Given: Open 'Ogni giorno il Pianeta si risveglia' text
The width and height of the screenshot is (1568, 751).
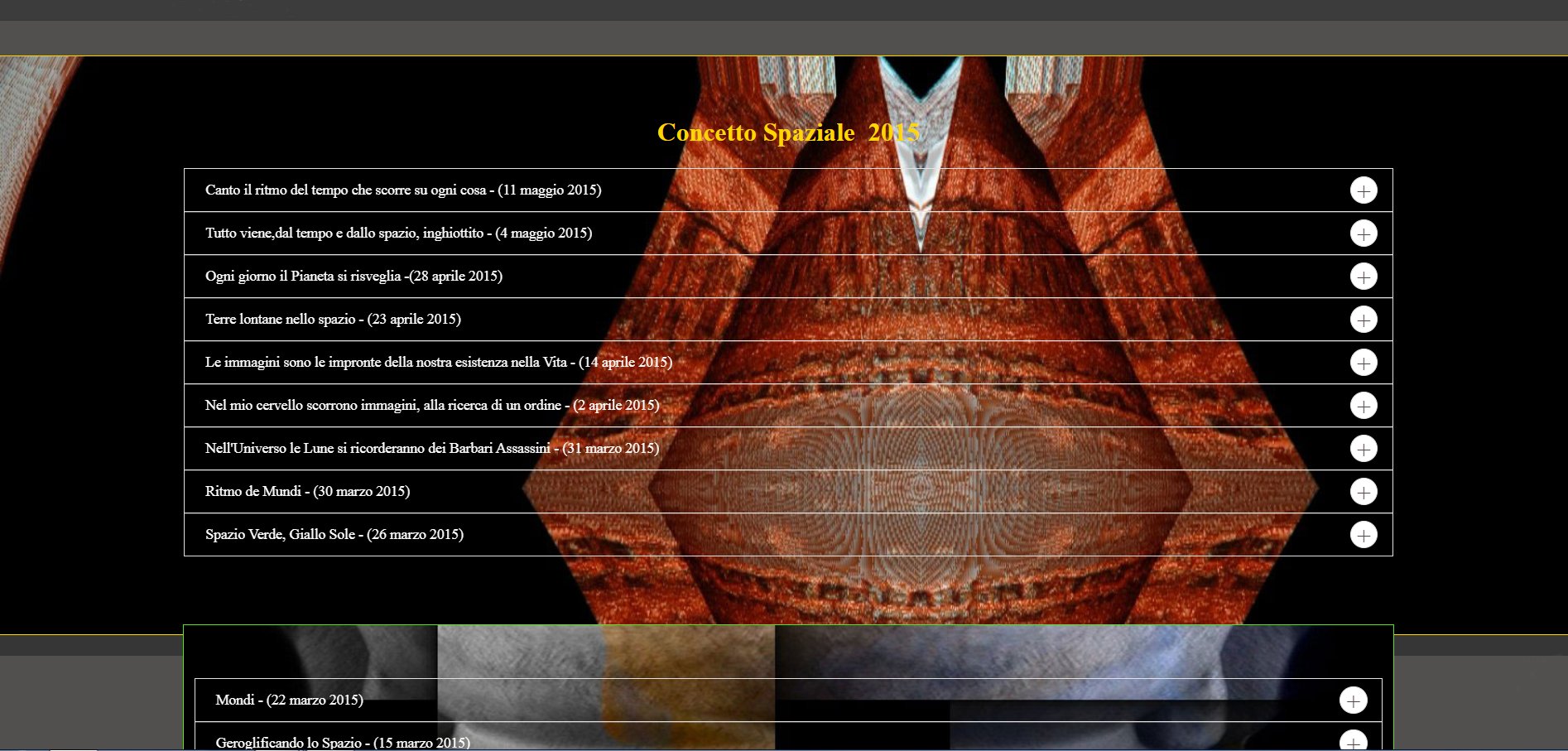Looking at the screenshot, I should tap(354, 276).
